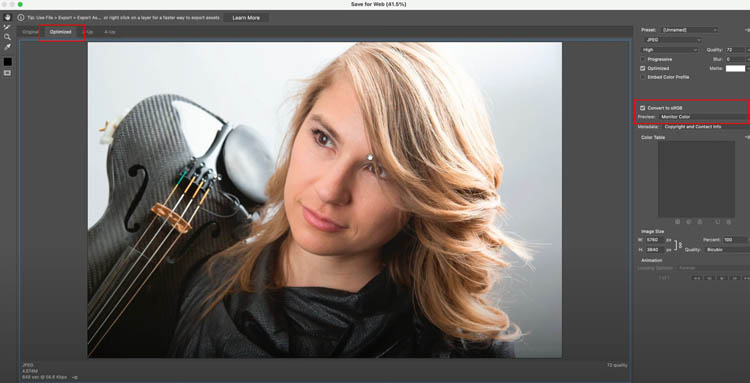This screenshot has height=383, width=750.
Task: Open the JPEG file format dropdown
Action: tap(672, 40)
